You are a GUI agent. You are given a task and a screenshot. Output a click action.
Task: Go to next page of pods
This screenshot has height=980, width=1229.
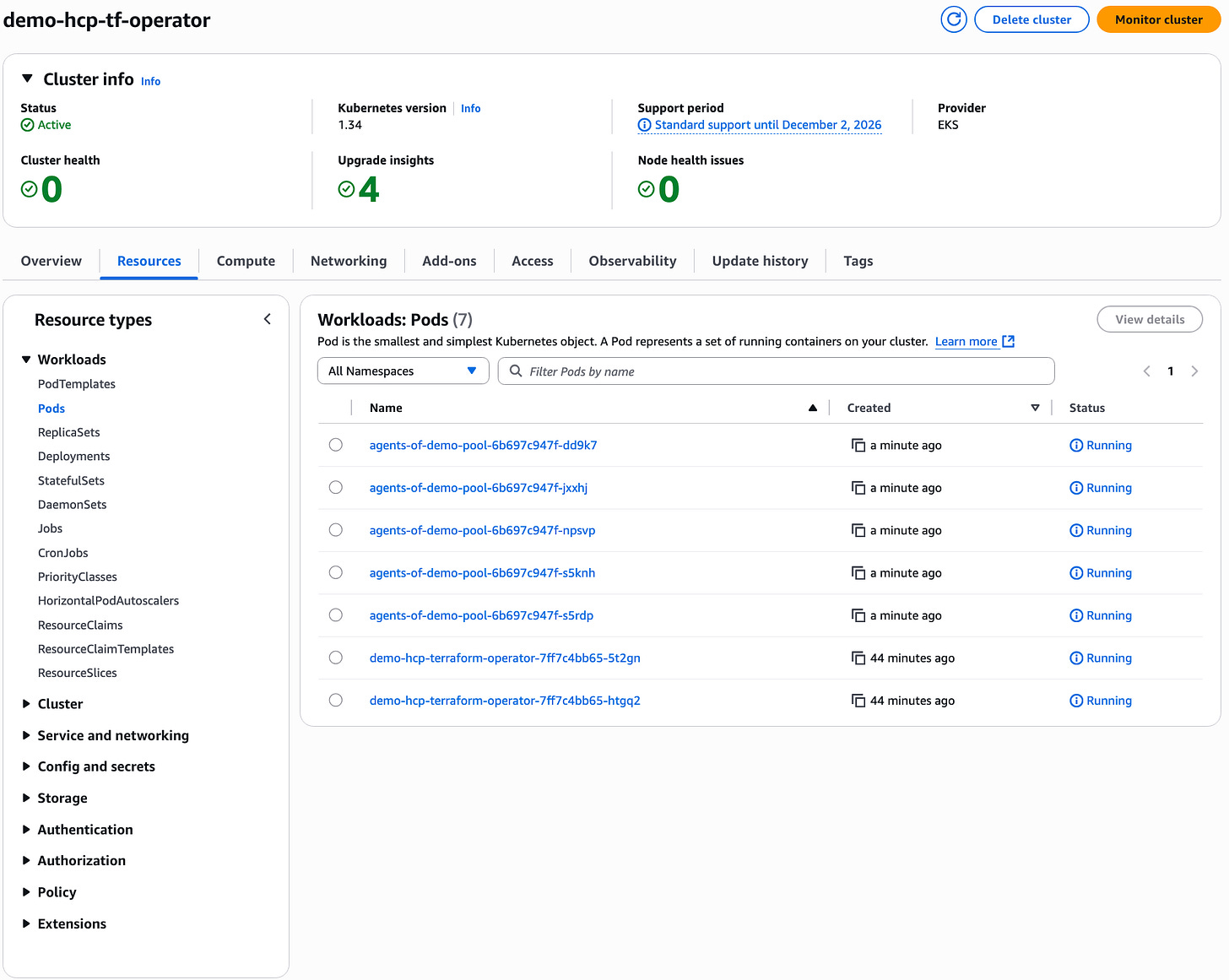[1194, 371]
